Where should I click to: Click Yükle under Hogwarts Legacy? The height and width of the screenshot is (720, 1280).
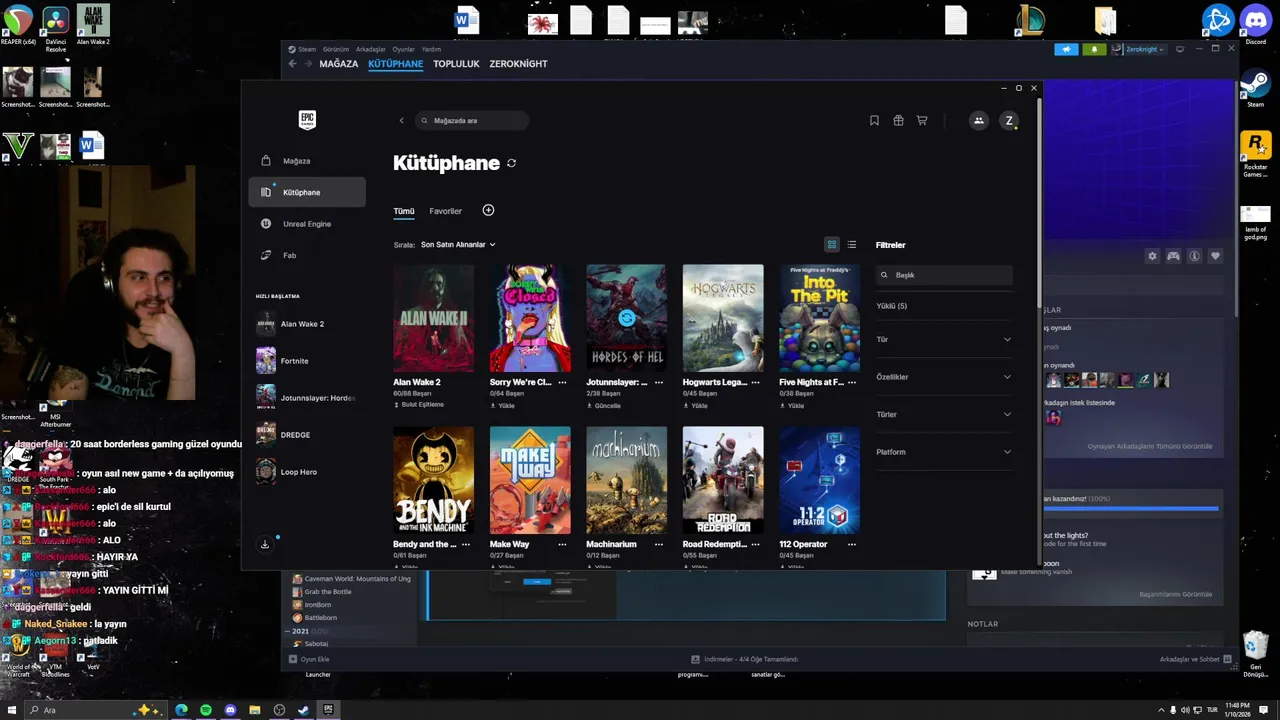pyautogui.click(x=696, y=406)
